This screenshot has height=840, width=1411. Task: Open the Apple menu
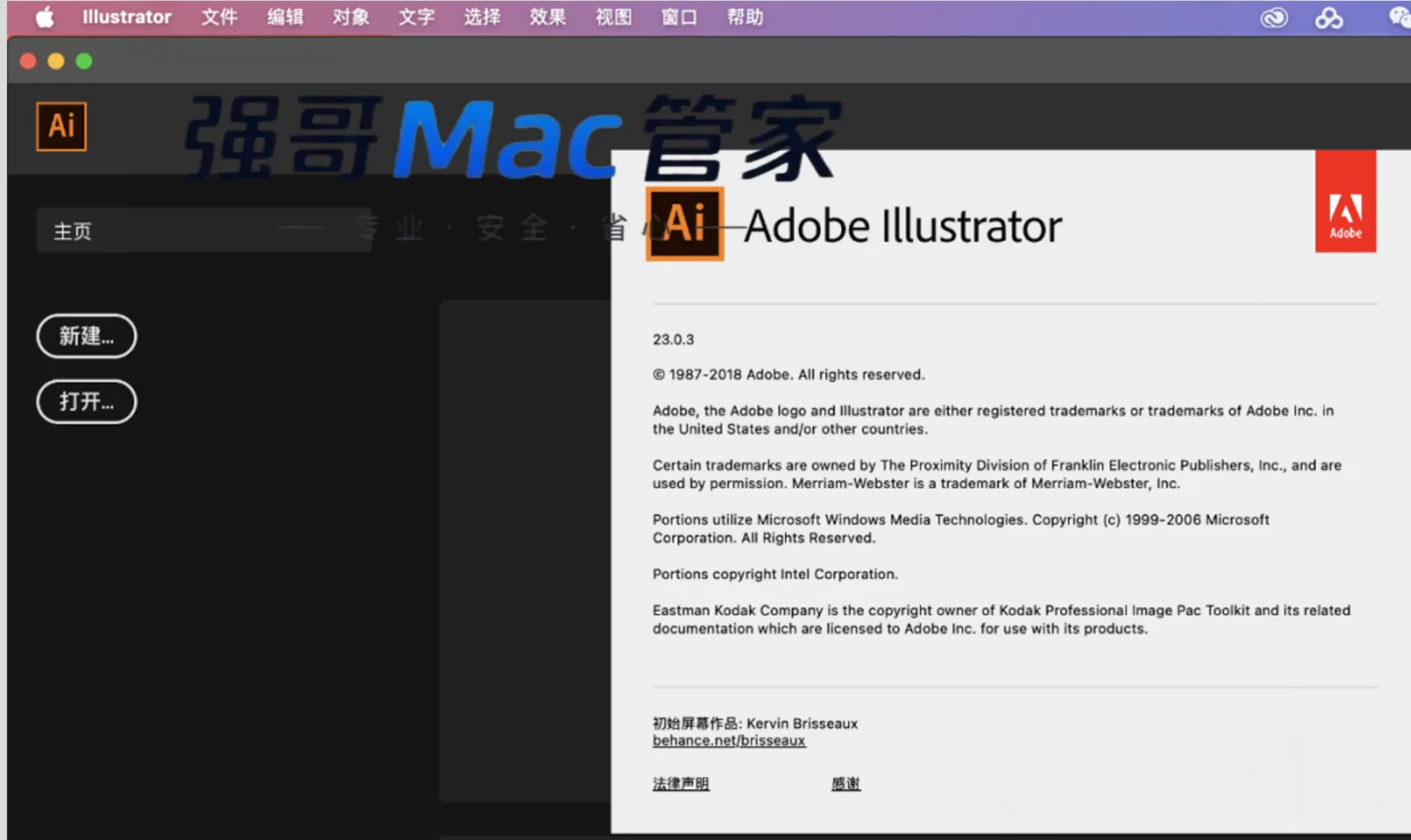click(44, 17)
